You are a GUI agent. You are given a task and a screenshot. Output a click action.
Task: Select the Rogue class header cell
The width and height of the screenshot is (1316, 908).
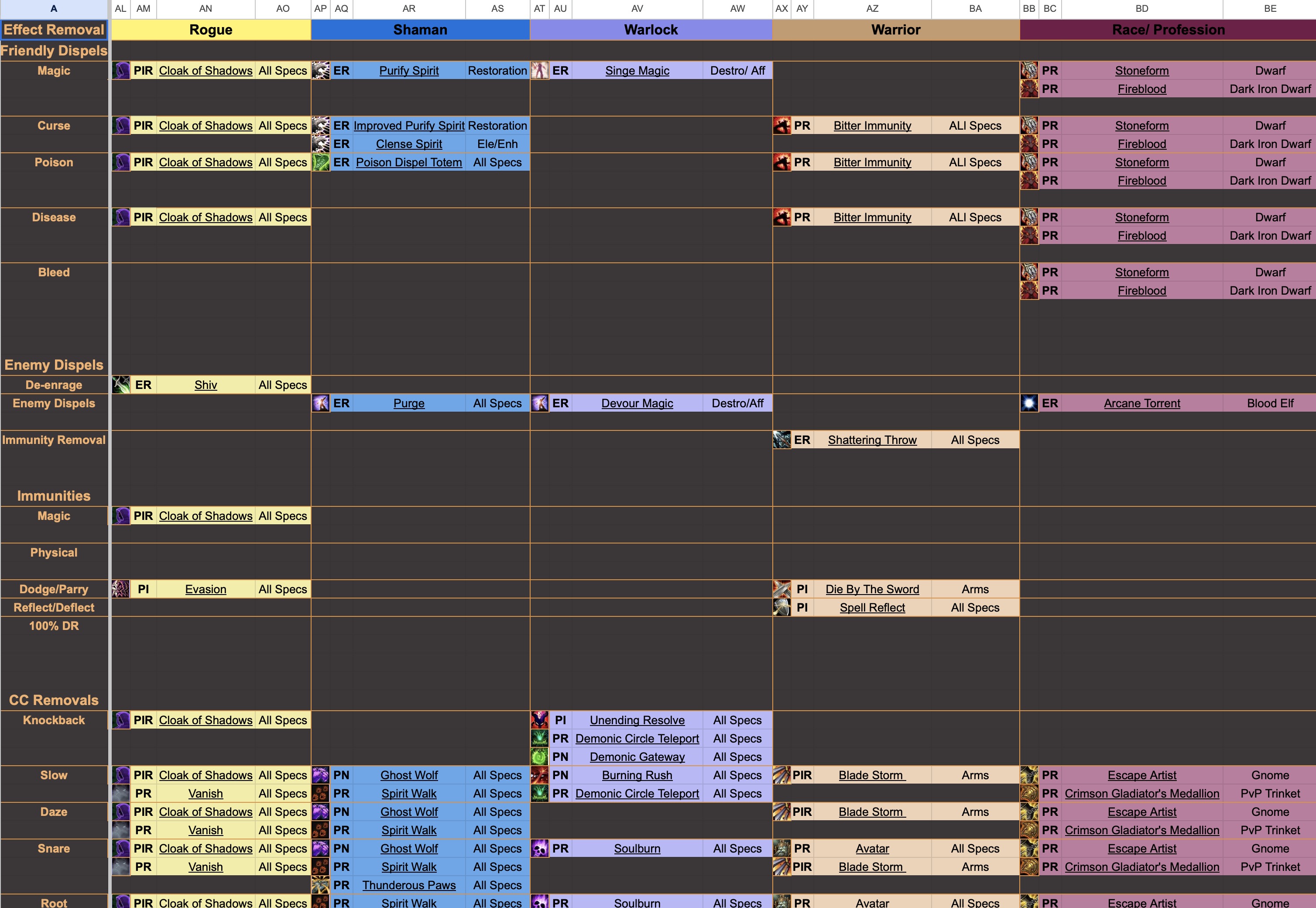[x=211, y=30]
